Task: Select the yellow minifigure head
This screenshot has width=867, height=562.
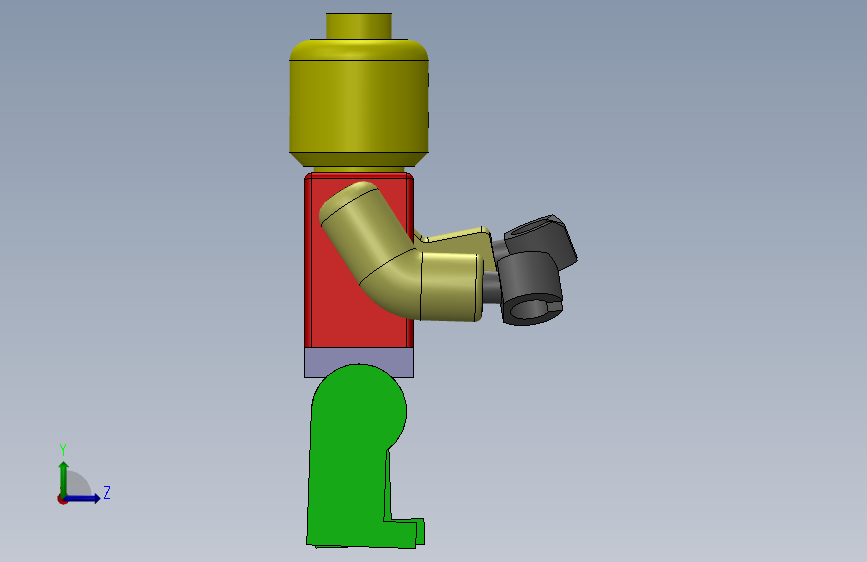Action: click(359, 105)
